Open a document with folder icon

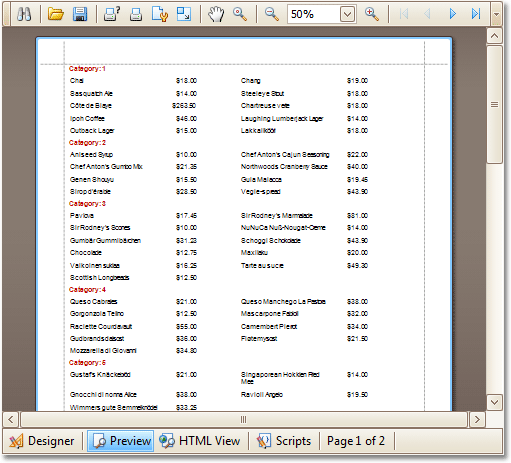coord(55,14)
